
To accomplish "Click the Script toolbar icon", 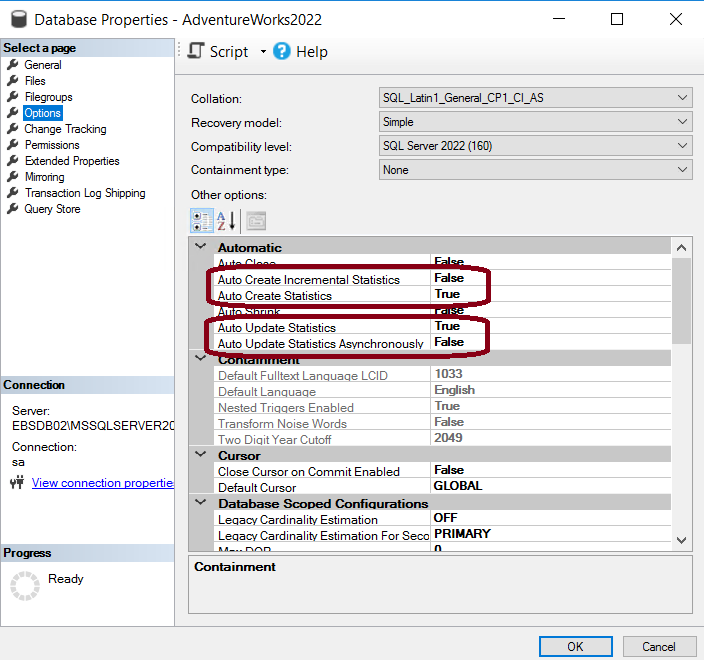I will click(x=195, y=51).
